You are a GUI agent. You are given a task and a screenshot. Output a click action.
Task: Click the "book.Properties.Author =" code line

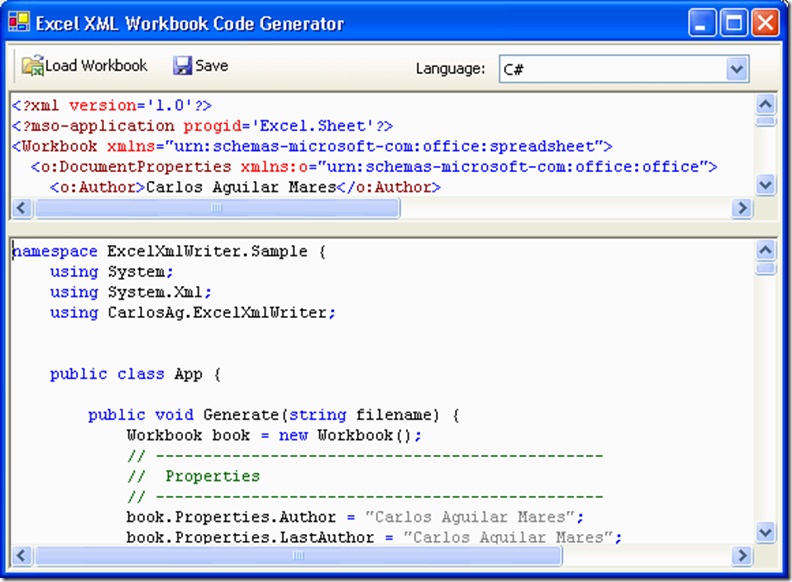click(x=355, y=517)
